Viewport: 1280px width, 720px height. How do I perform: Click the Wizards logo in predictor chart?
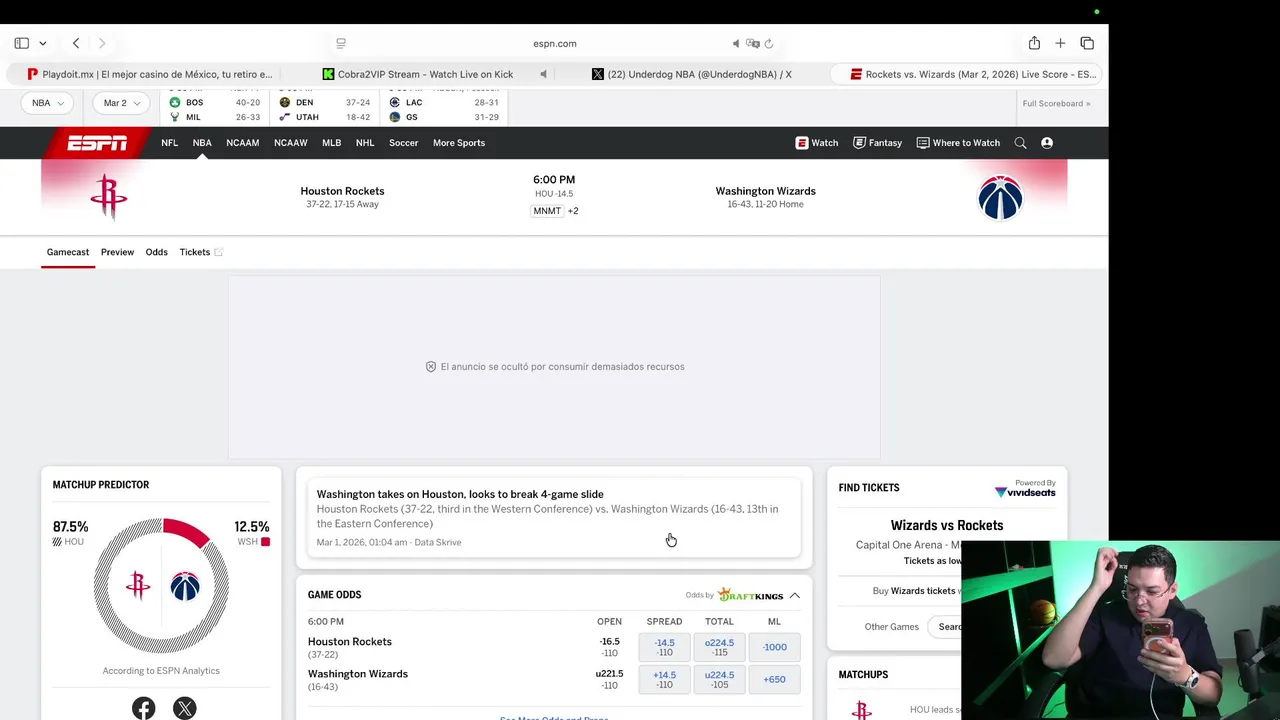tap(185, 586)
